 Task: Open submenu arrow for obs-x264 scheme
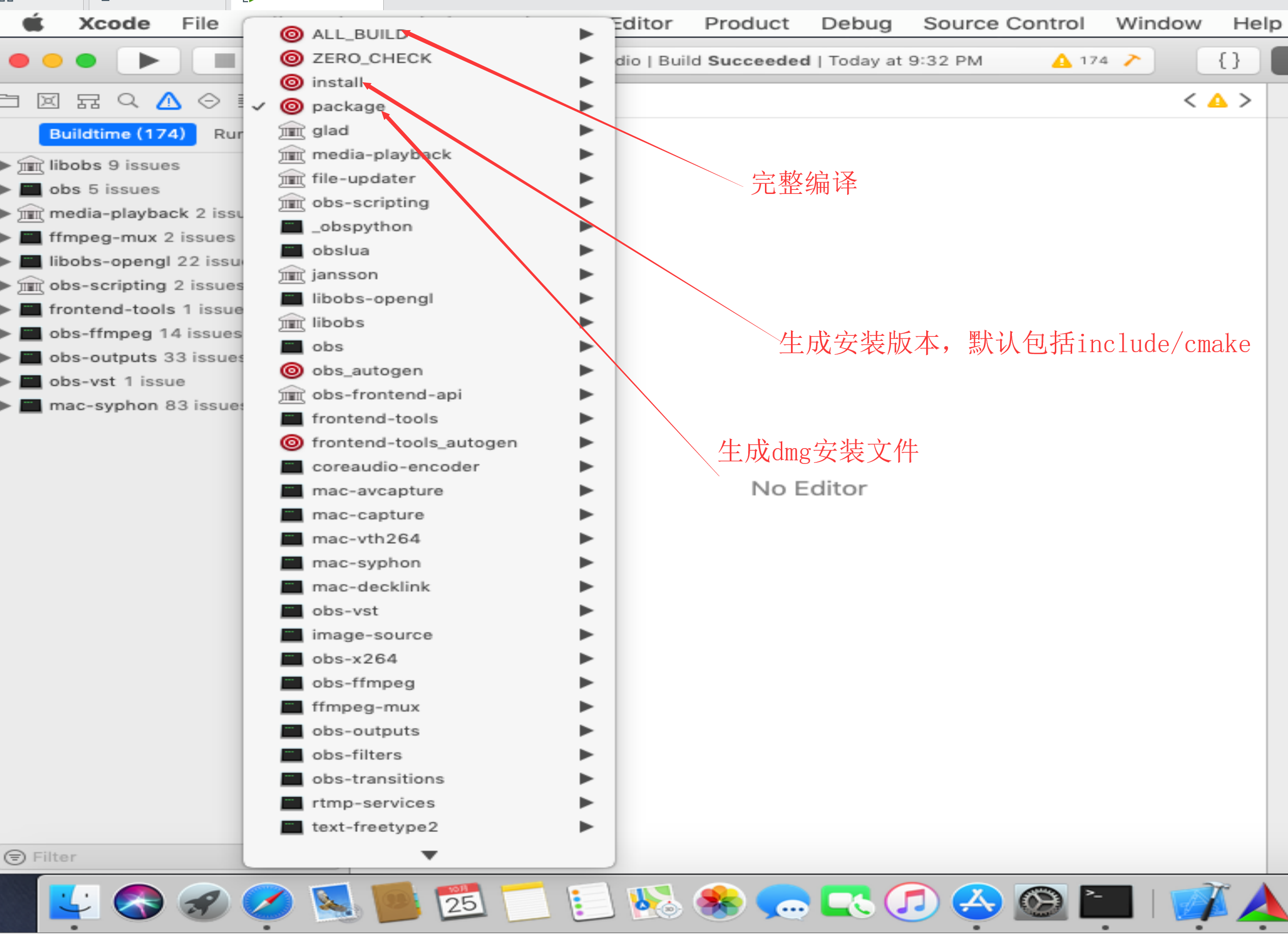point(587,658)
